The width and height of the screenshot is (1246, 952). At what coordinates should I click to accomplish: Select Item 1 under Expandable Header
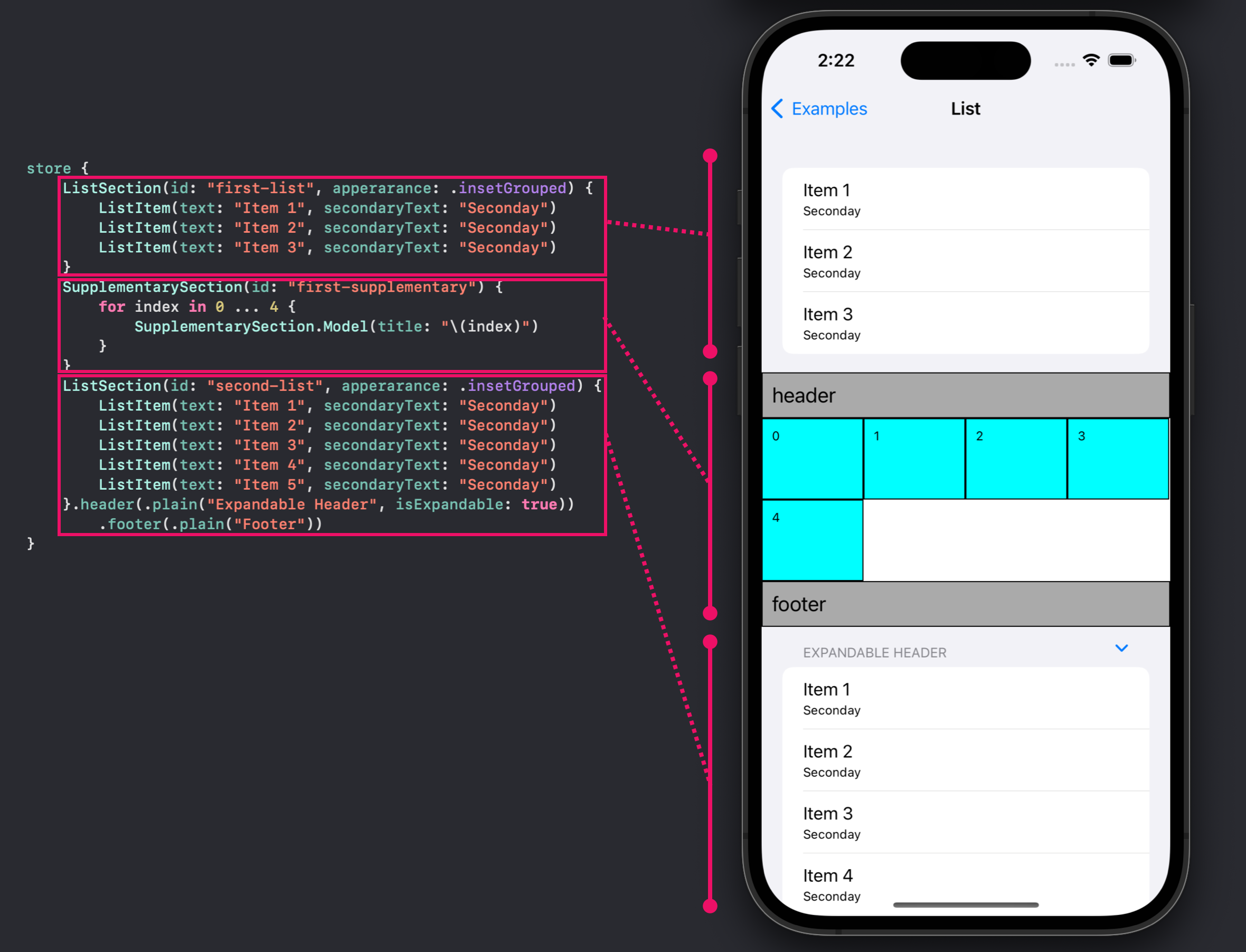pos(966,698)
